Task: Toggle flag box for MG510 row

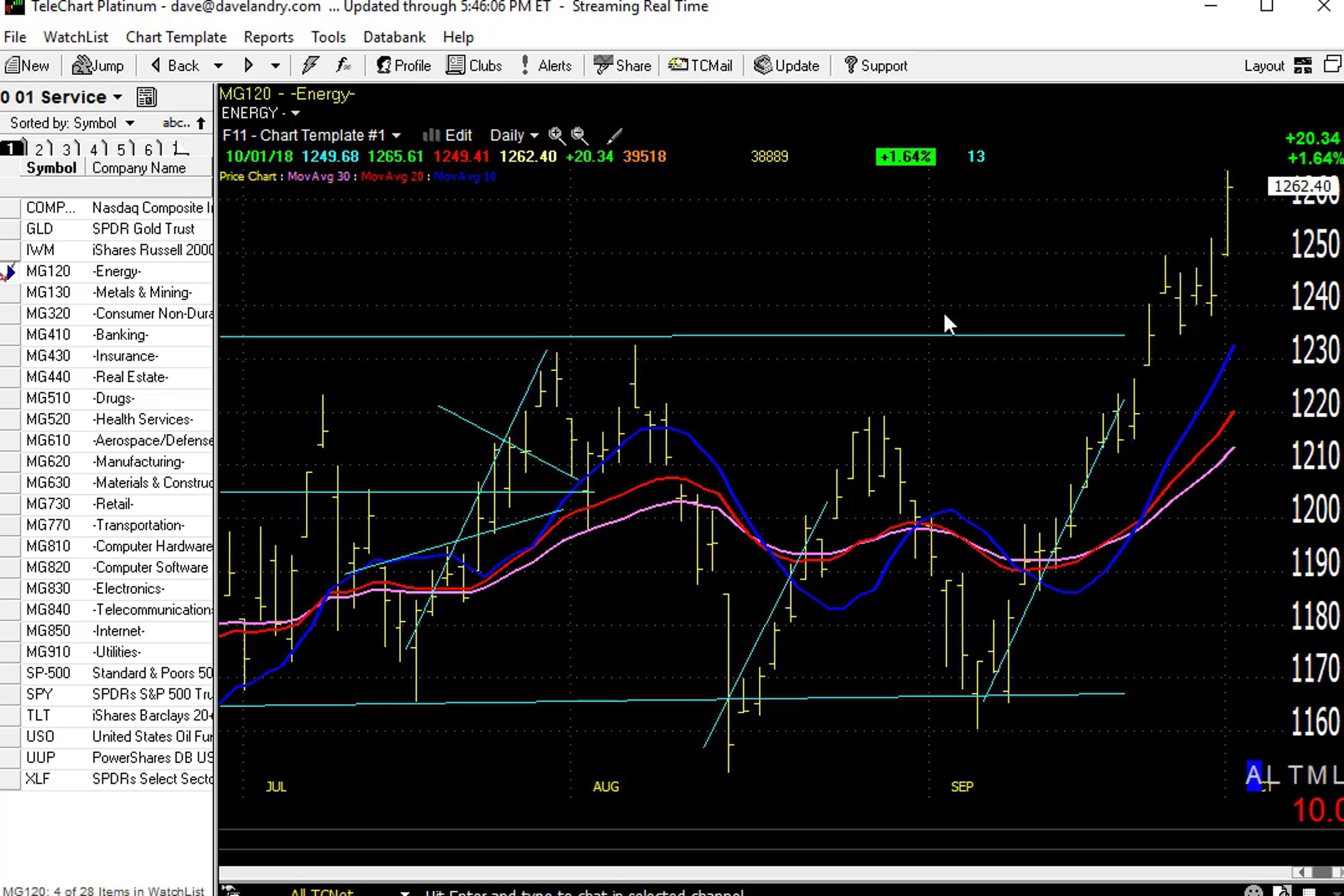Action: pyautogui.click(x=10, y=398)
